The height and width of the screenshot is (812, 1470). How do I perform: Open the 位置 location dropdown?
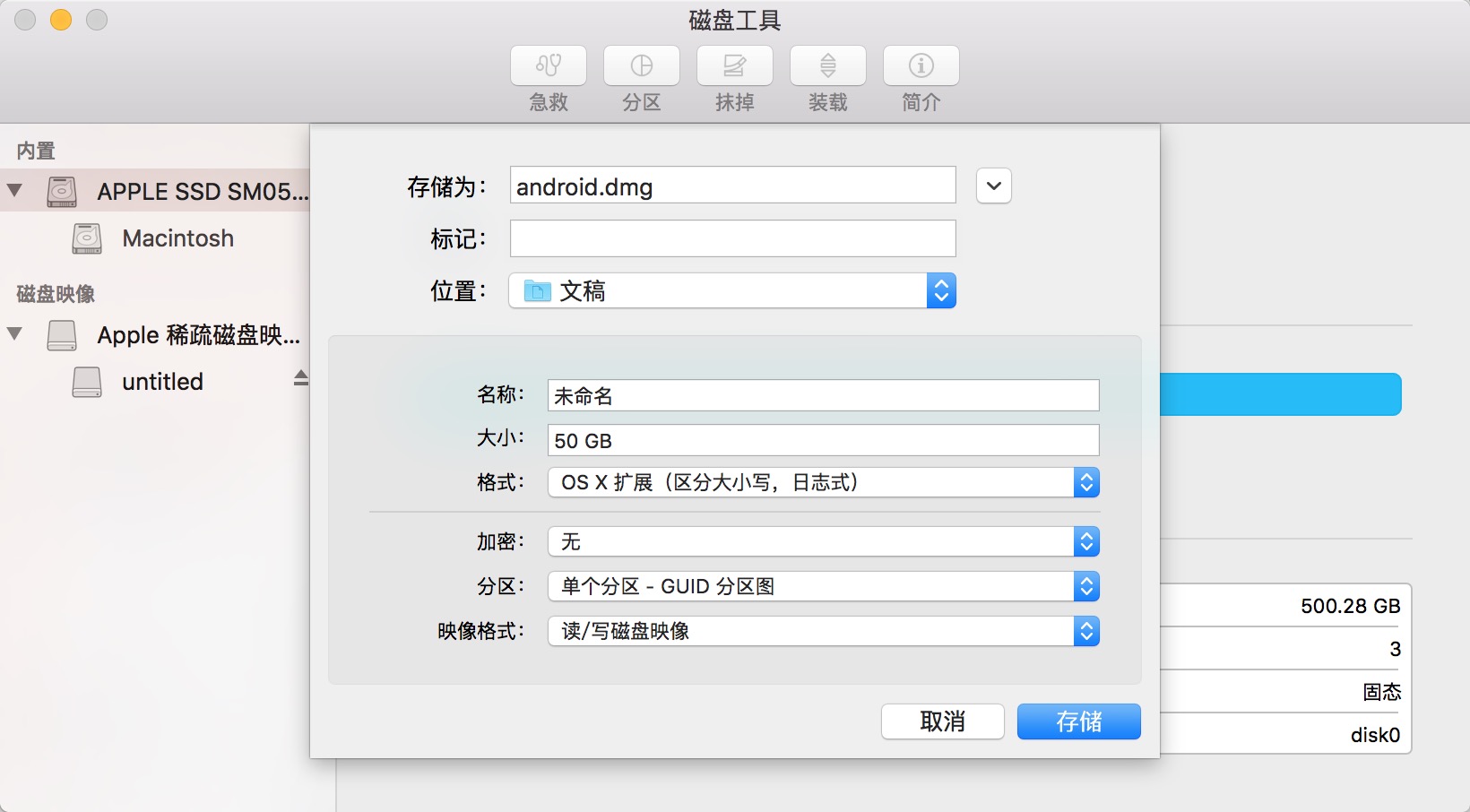tap(732, 290)
